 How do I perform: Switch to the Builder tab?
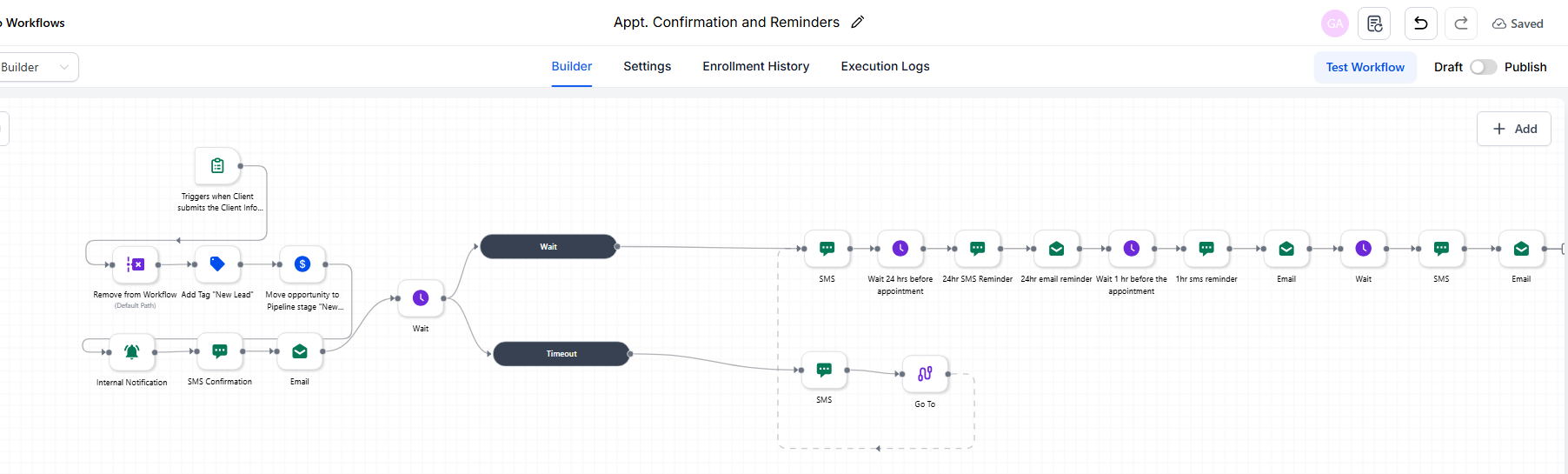[x=572, y=66]
